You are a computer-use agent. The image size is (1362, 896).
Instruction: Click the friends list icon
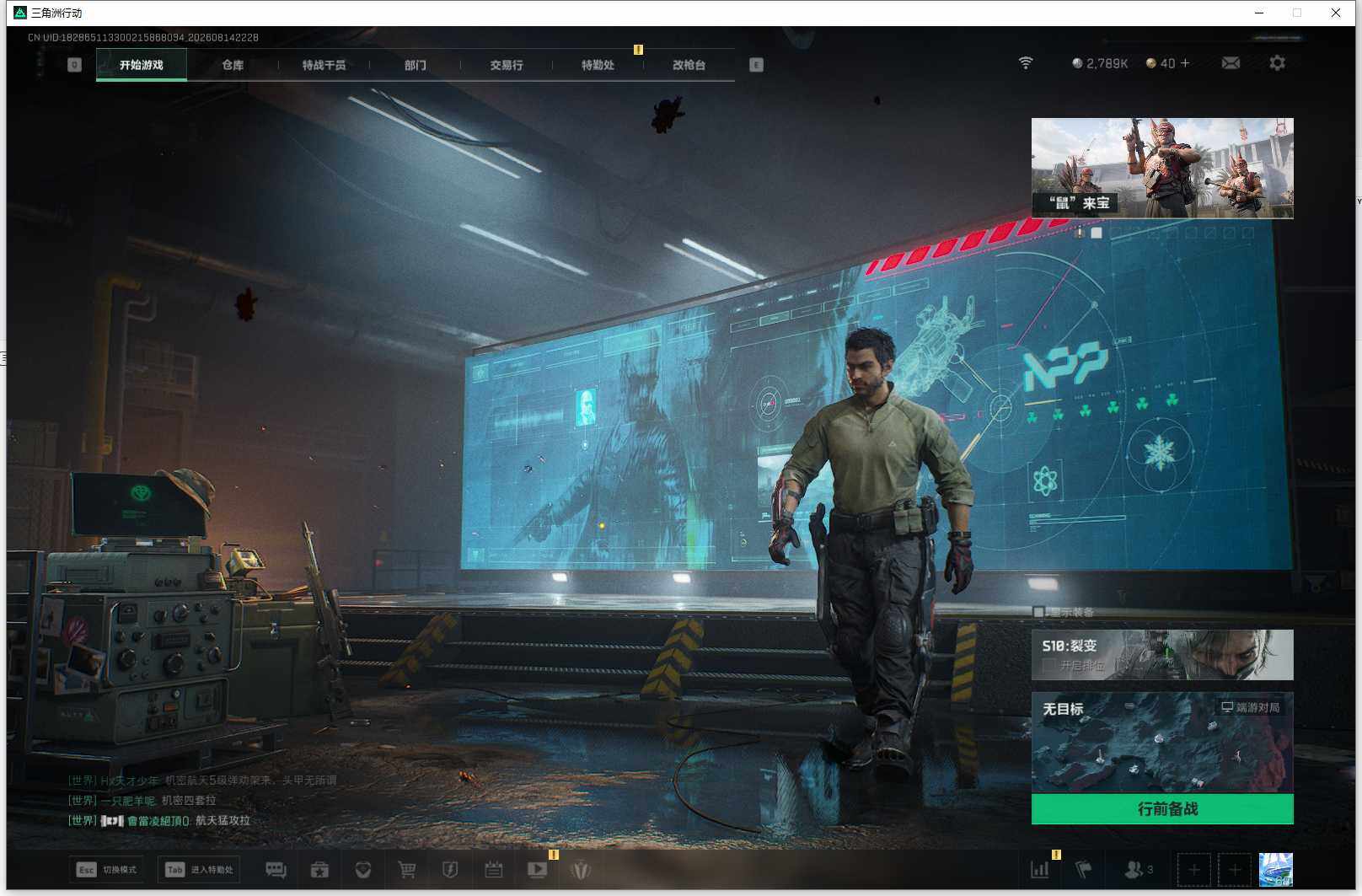(x=1139, y=870)
